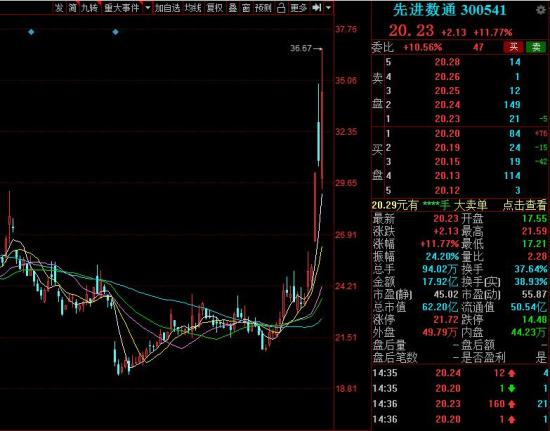Click the red 买 buy button

[x=514, y=47]
